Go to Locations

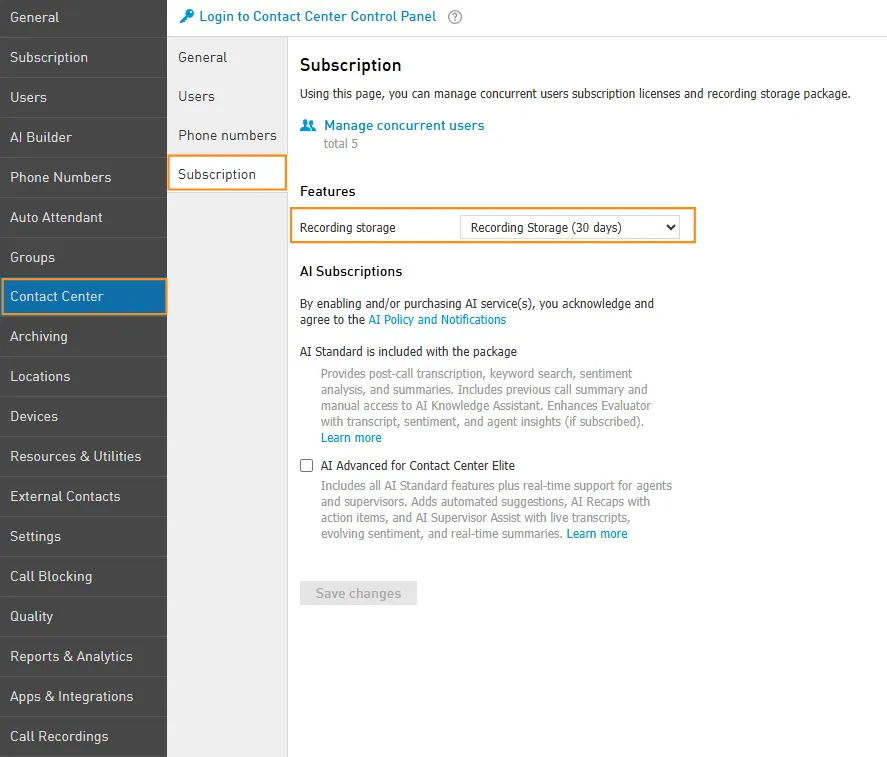[83, 377]
